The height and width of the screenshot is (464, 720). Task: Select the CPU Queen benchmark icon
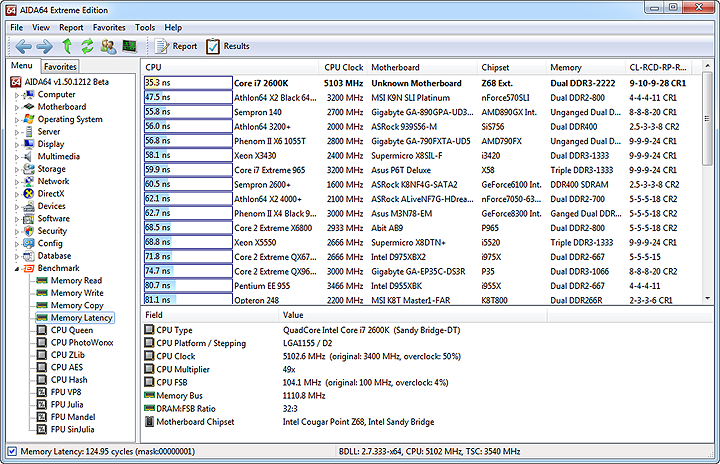(42, 330)
